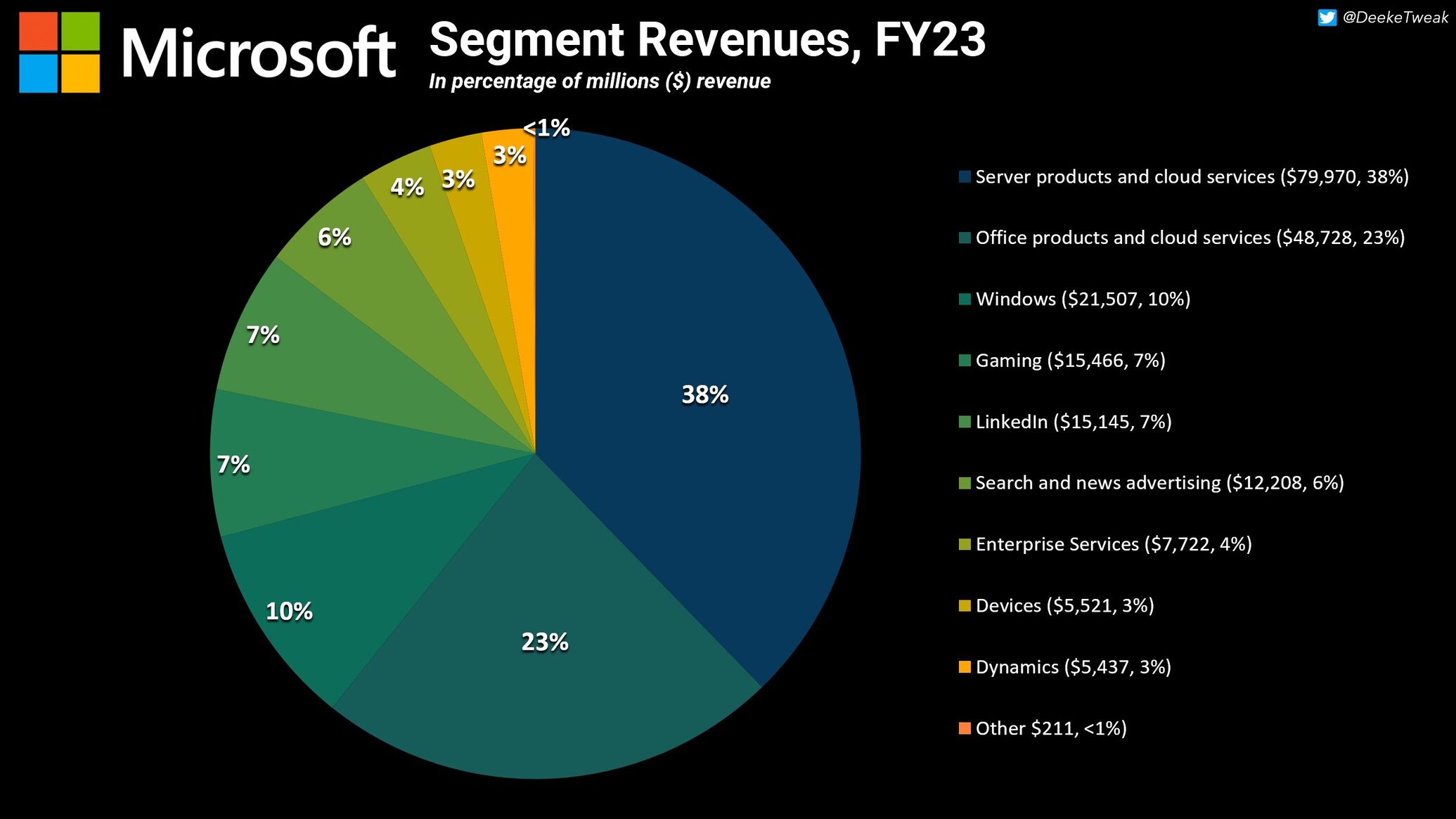Select legend text 'Windows ($21,507, 10%)'
This screenshot has width=1456, height=819.
[1083, 299]
